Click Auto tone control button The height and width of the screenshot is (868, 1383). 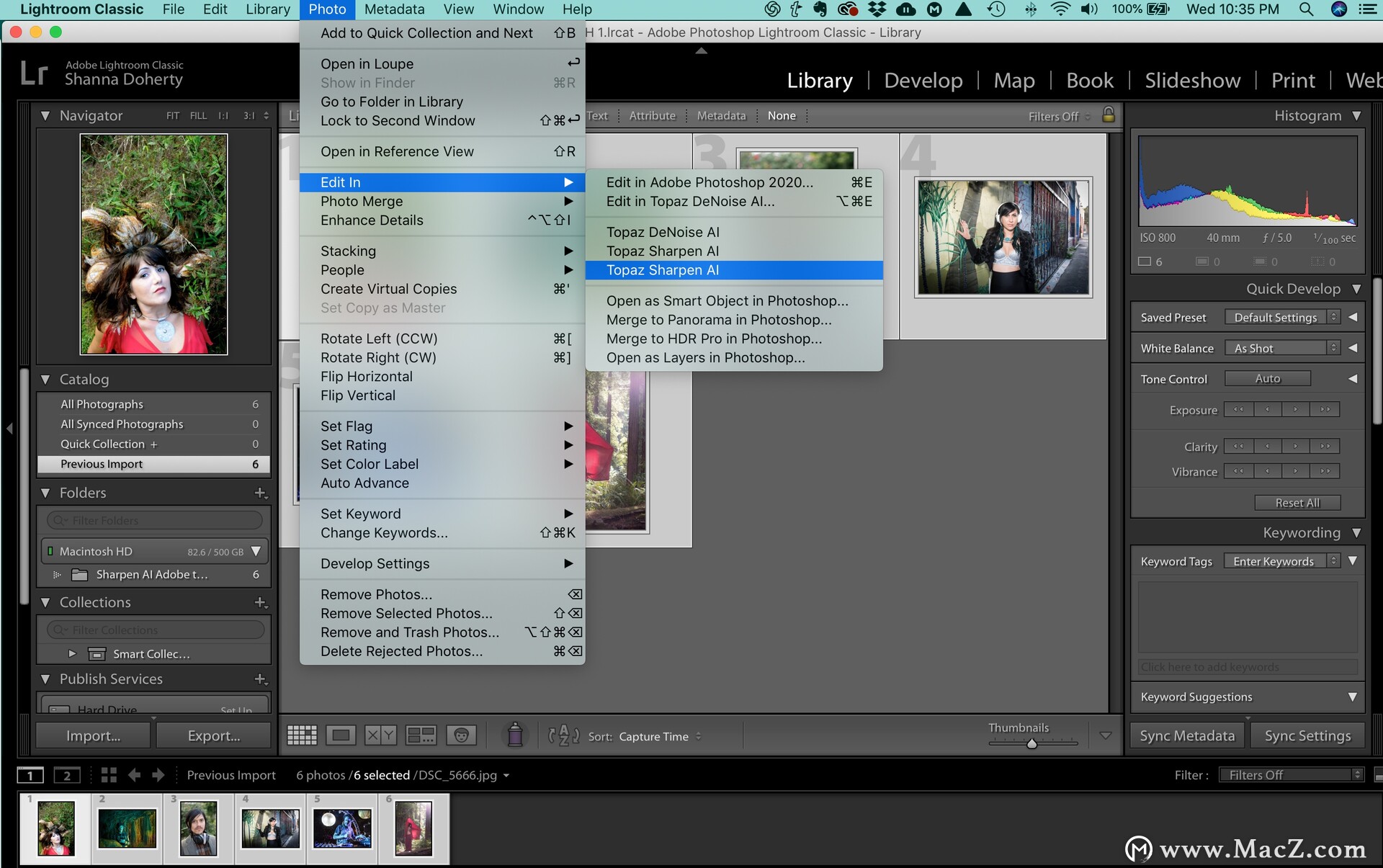click(1268, 379)
